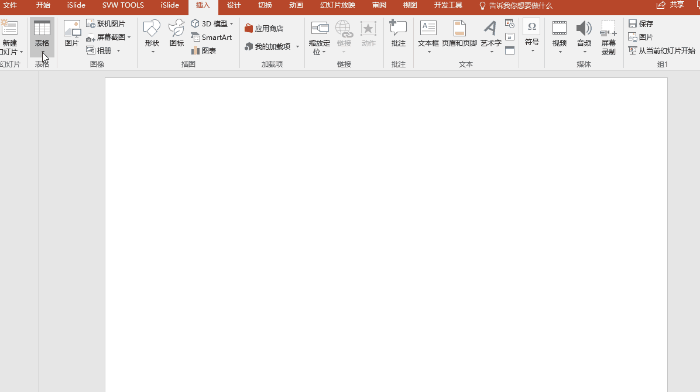700x392 pixels.
Task: Insert a Chart (图表)
Action: point(204,50)
